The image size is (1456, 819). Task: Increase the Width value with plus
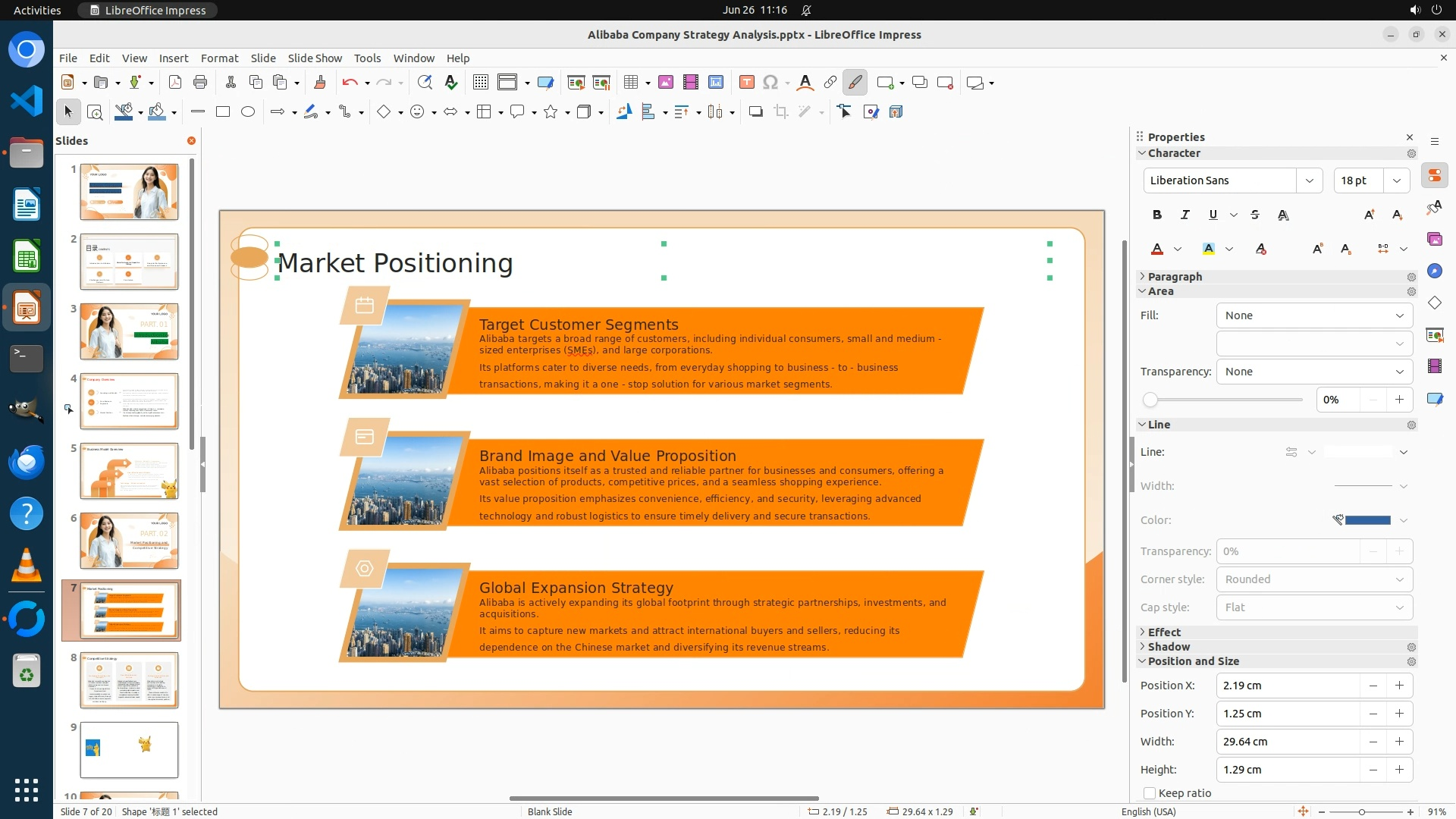tap(1399, 742)
